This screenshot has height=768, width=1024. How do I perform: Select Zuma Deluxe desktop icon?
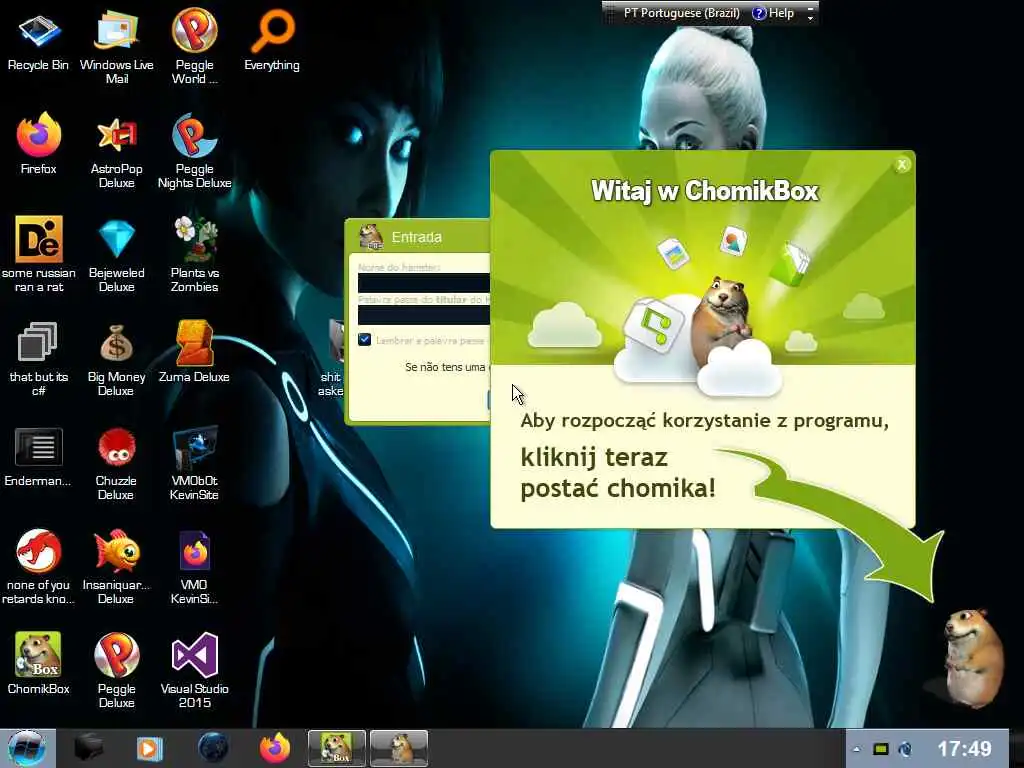pyautogui.click(x=195, y=351)
